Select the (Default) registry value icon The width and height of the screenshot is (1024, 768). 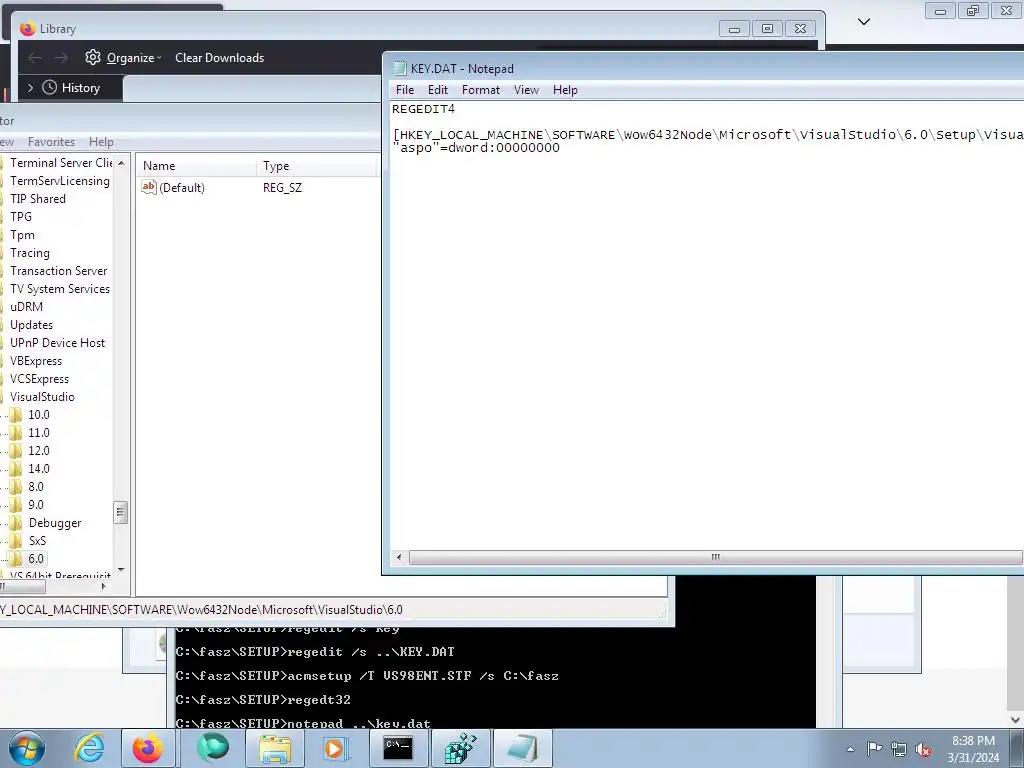pyautogui.click(x=149, y=187)
